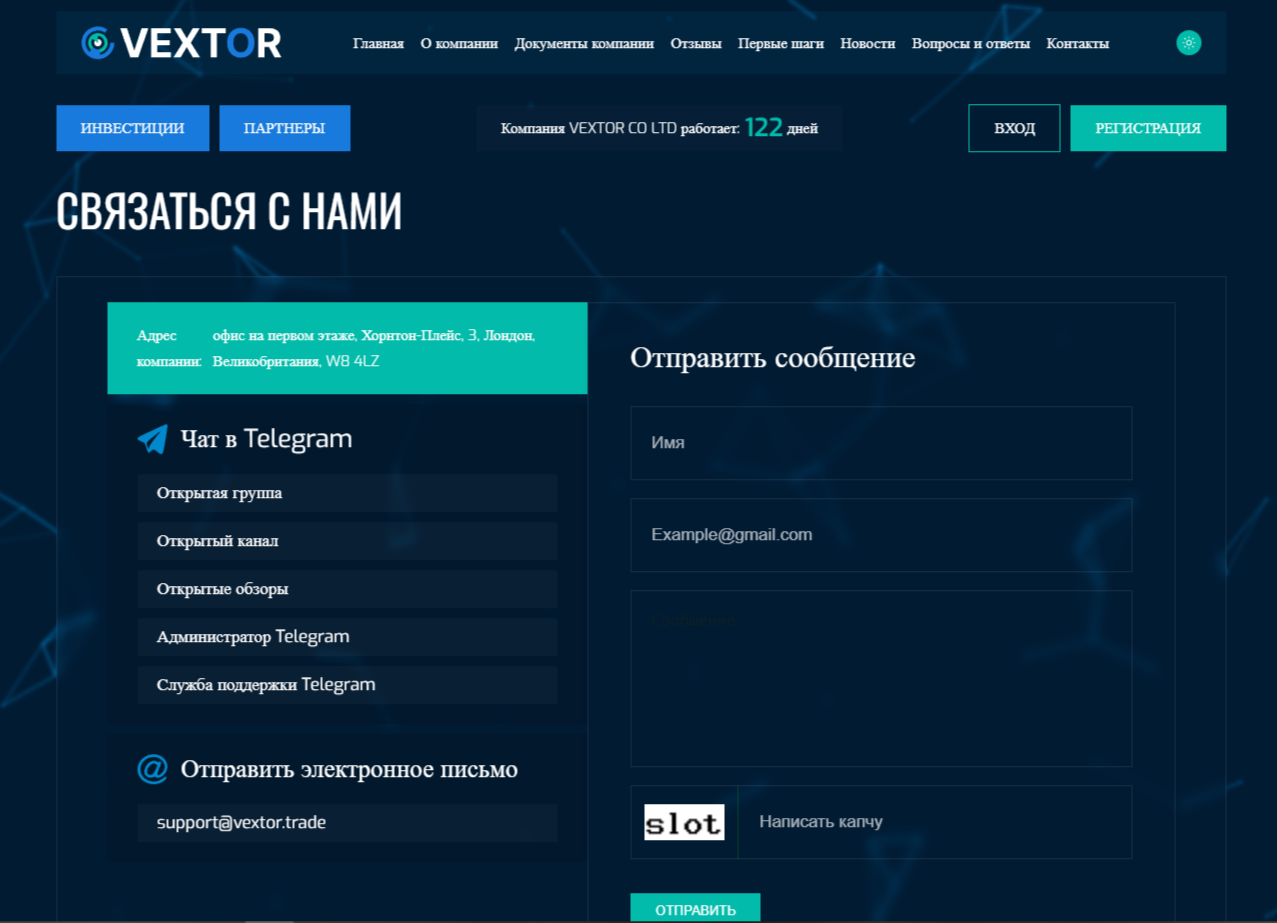Click the Отправить сообщение heading
Image resolution: width=1277 pixels, height=923 pixels.
coord(773,358)
